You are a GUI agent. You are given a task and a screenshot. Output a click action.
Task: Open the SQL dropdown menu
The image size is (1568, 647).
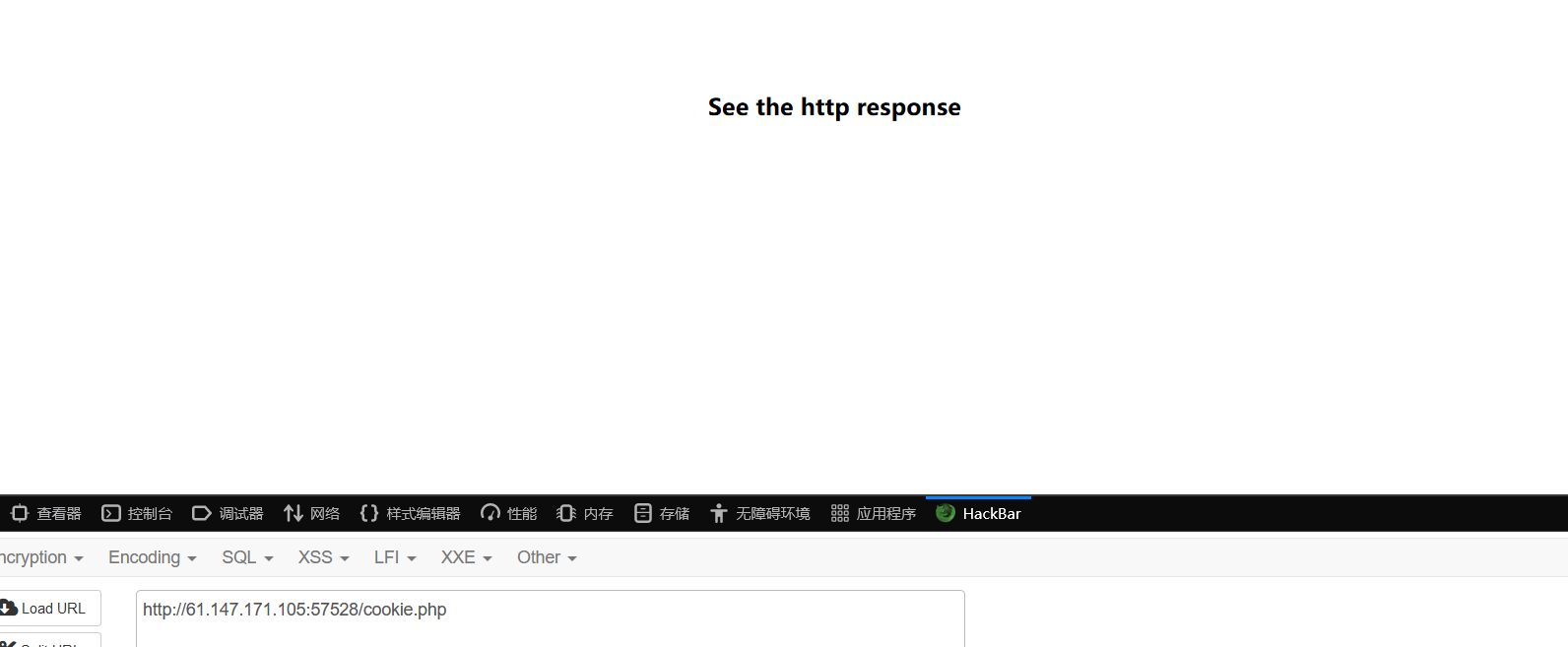pos(247,557)
